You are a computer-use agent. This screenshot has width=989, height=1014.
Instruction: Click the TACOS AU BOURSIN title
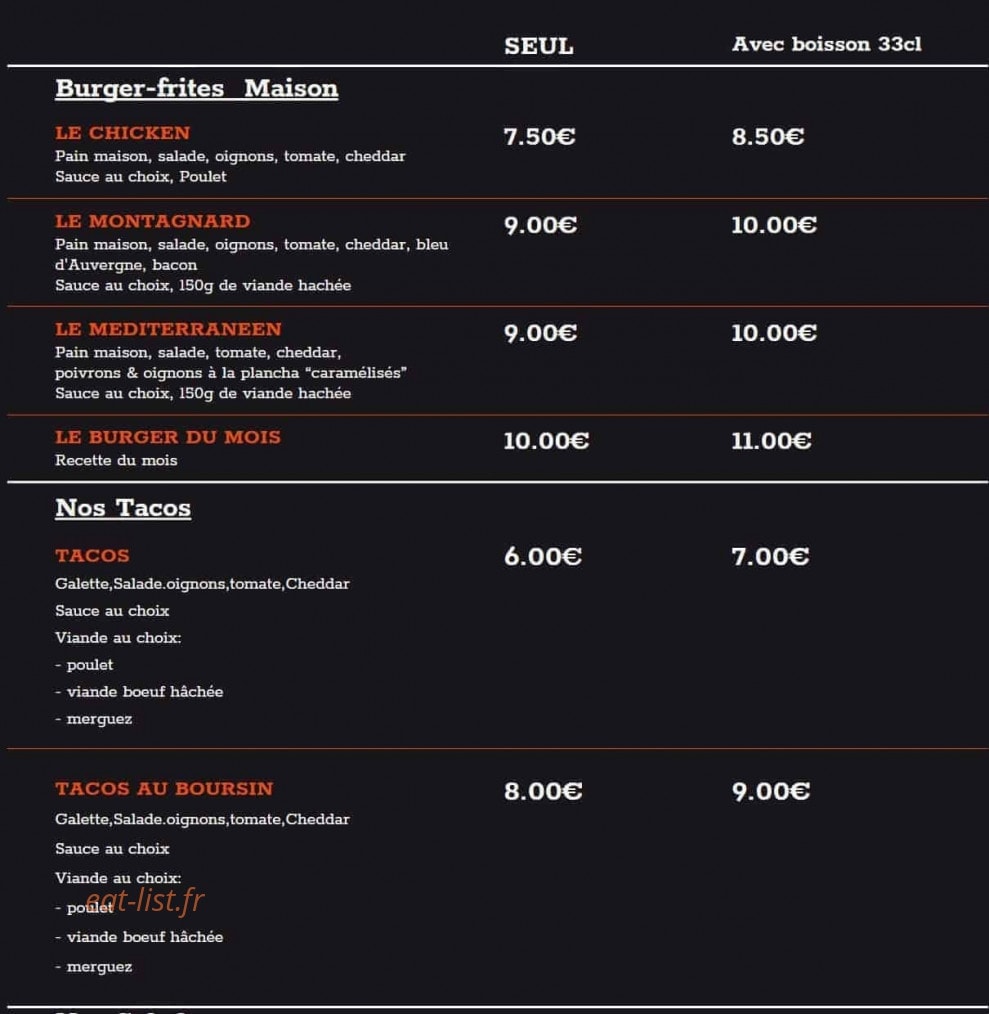[x=164, y=789]
